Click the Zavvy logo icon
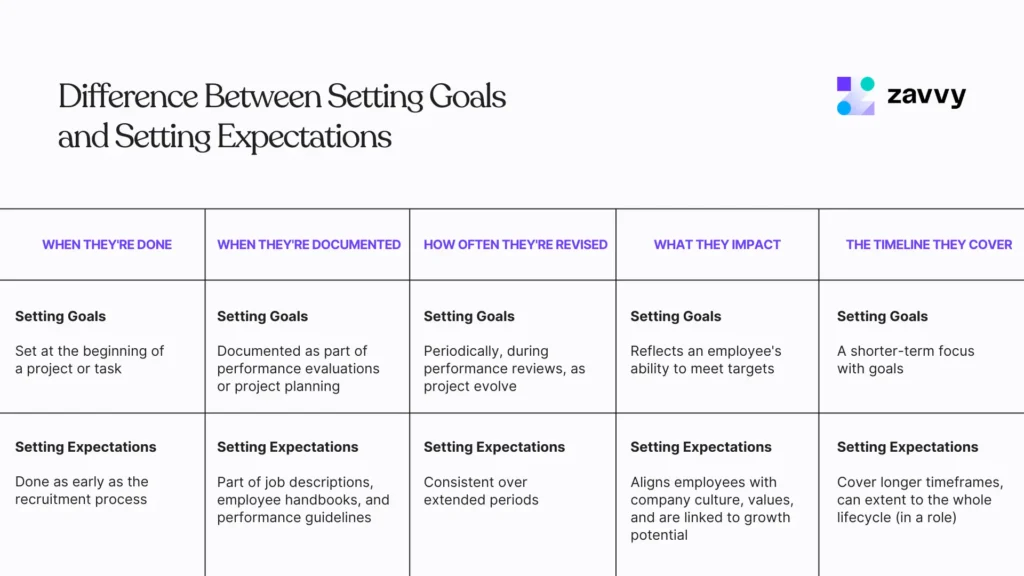Screen dimensions: 1024x576 tap(856, 96)
